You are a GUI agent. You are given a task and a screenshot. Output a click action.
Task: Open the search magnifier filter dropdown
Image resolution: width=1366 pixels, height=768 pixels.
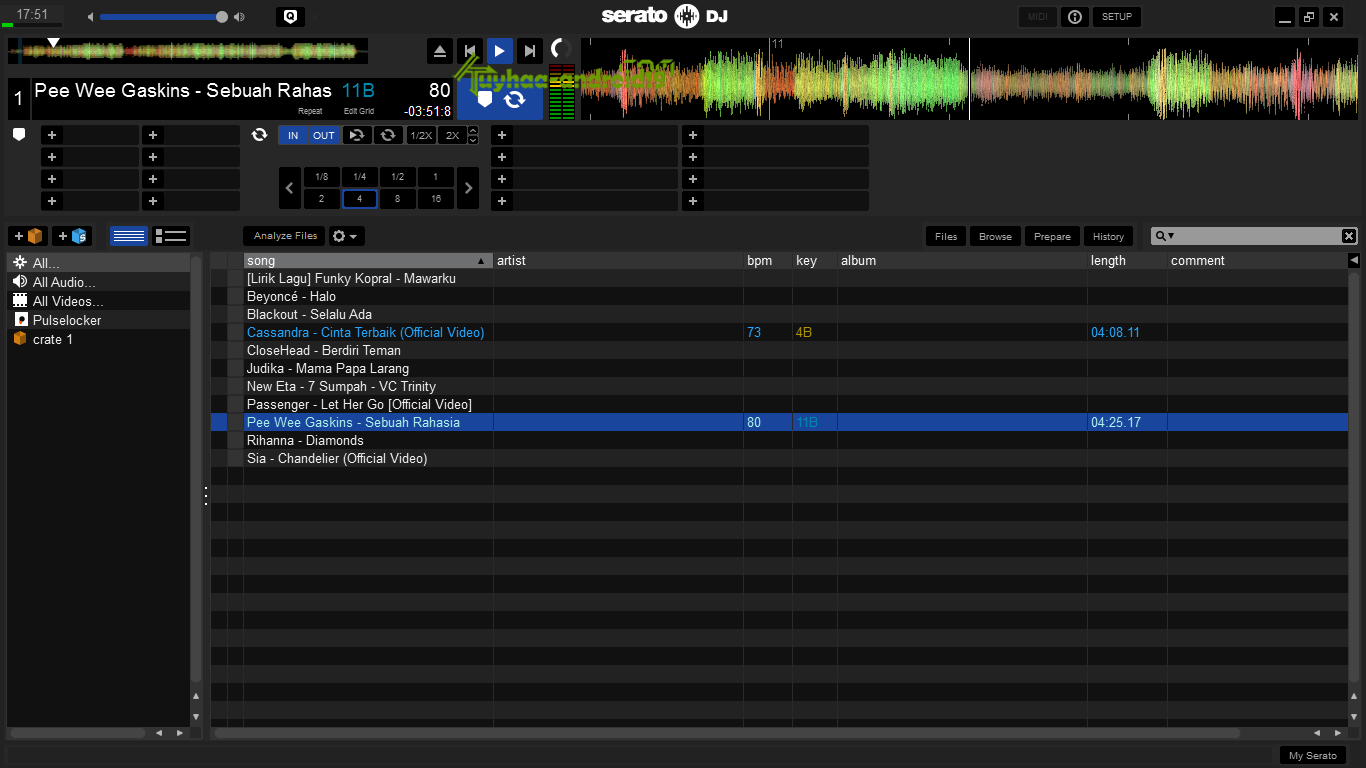tap(1164, 236)
